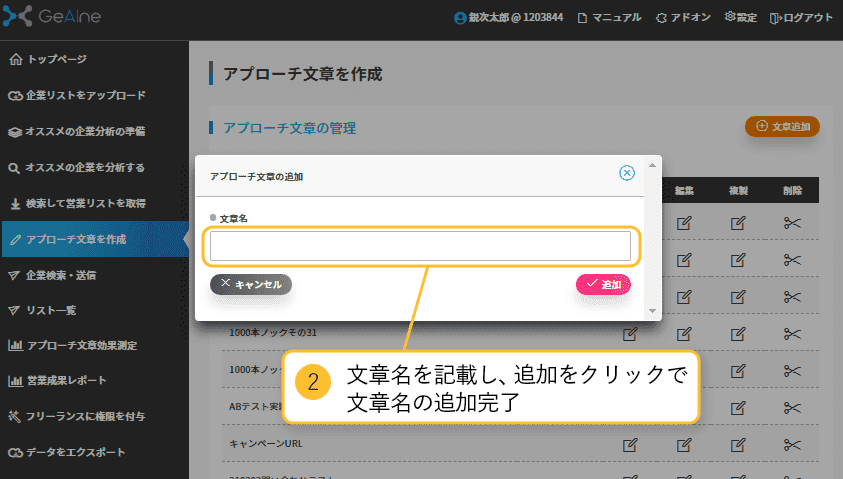Click the first pencil icon right of 1000本ノックその31
The image size is (843, 479).
(630, 334)
